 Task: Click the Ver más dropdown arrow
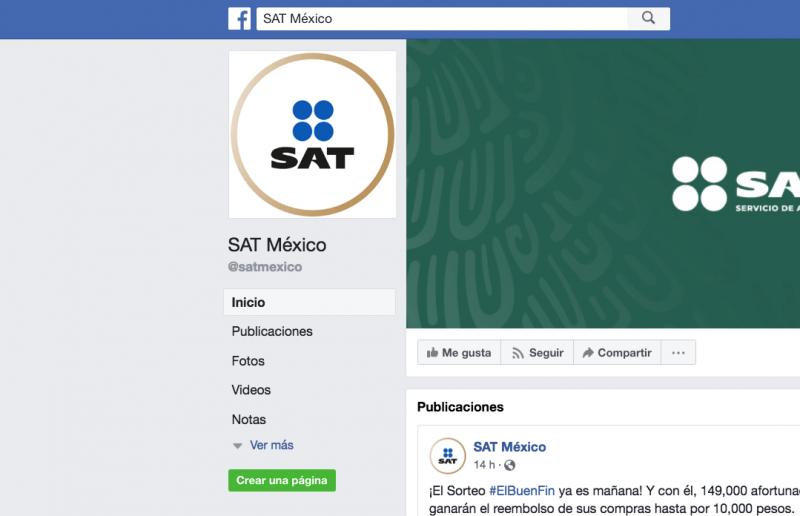(x=237, y=446)
